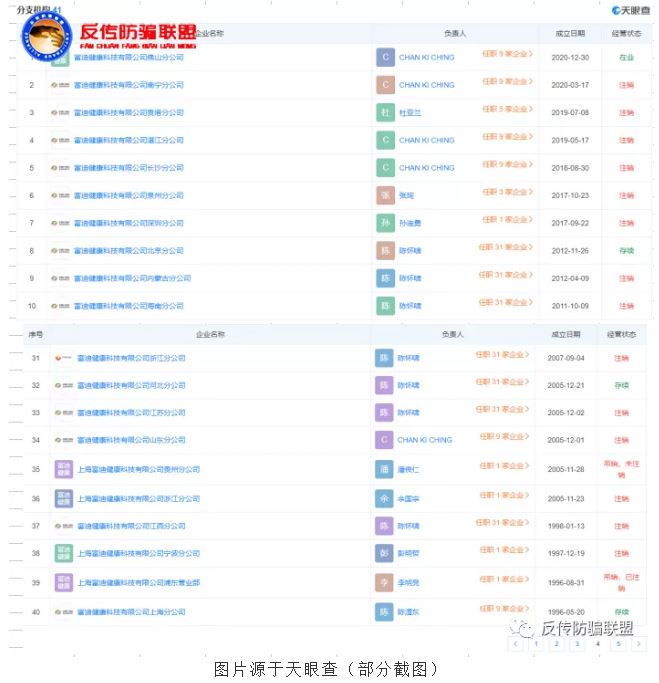This screenshot has width=659, height=683.
Task: Go to page 3 in pagination
Action: click(577, 644)
